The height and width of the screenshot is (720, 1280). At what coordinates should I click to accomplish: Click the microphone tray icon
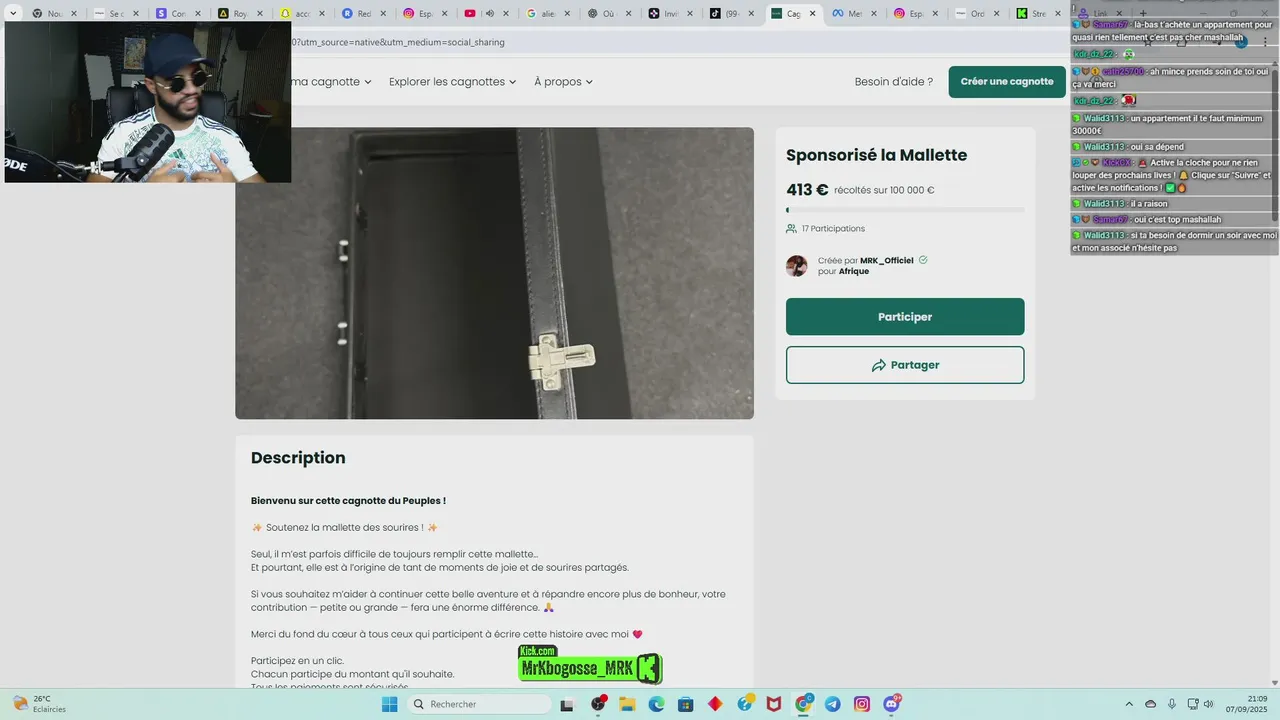(1171, 704)
